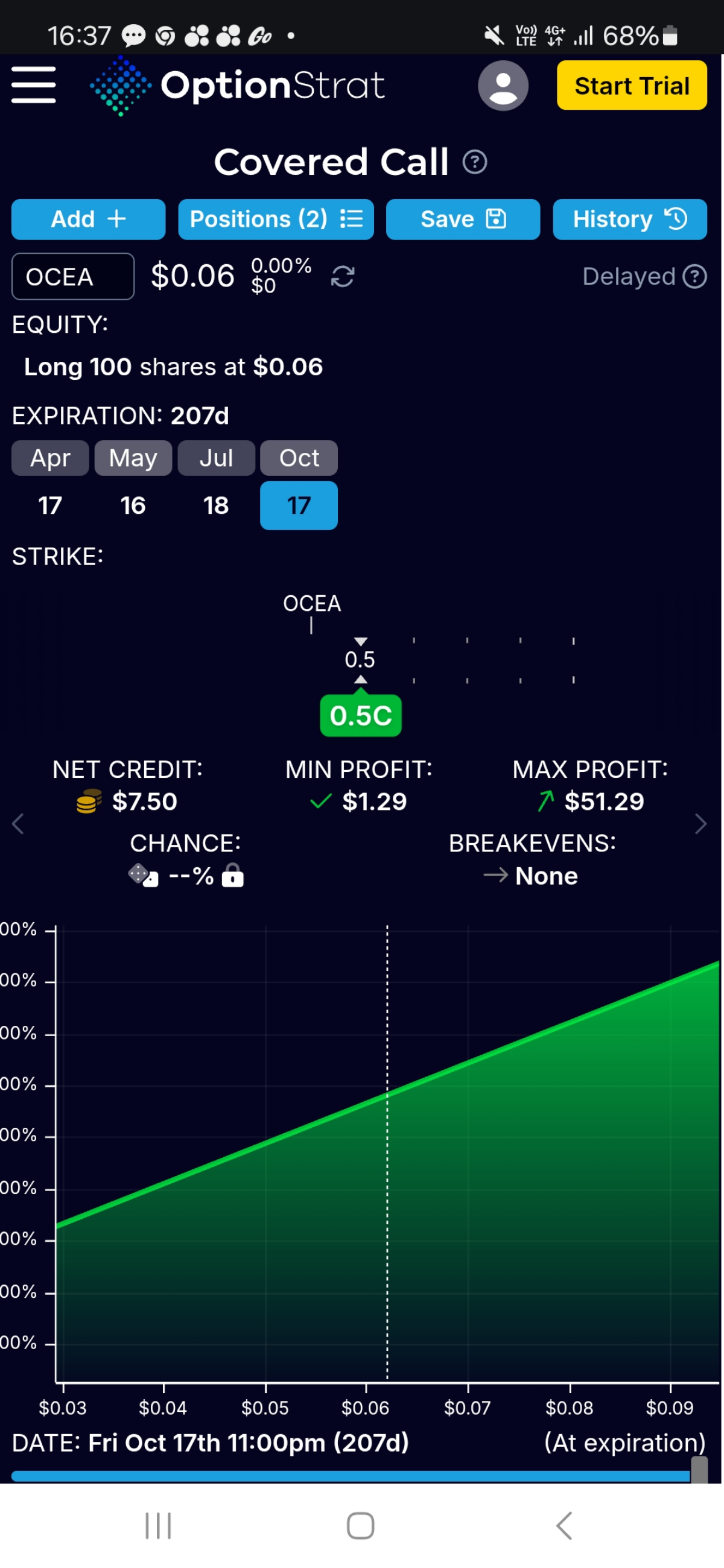Select the May expiration month
724x1568 pixels.
click(x=133, y=458)
